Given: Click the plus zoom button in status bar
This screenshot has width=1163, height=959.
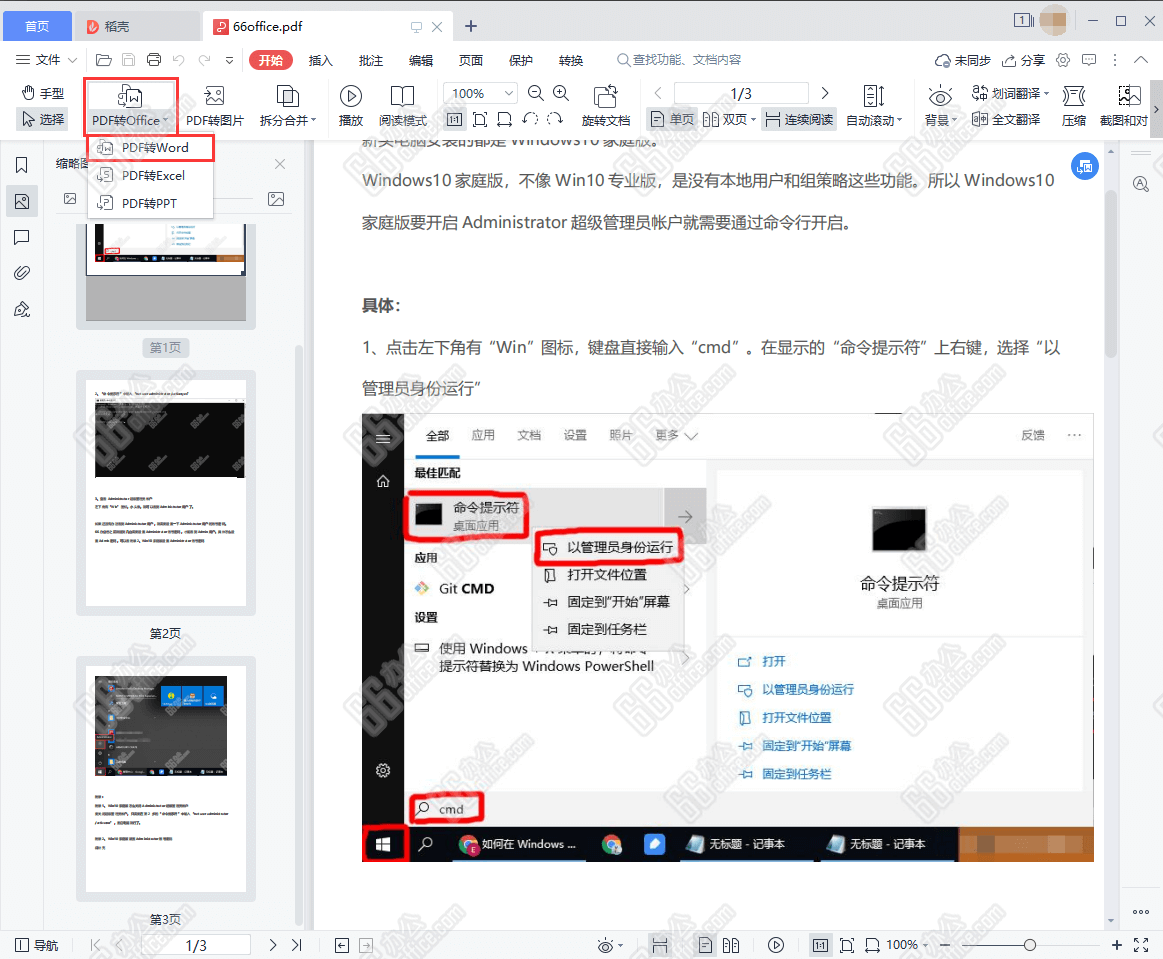Looking at the screenshot, I should pos(1116,945).
